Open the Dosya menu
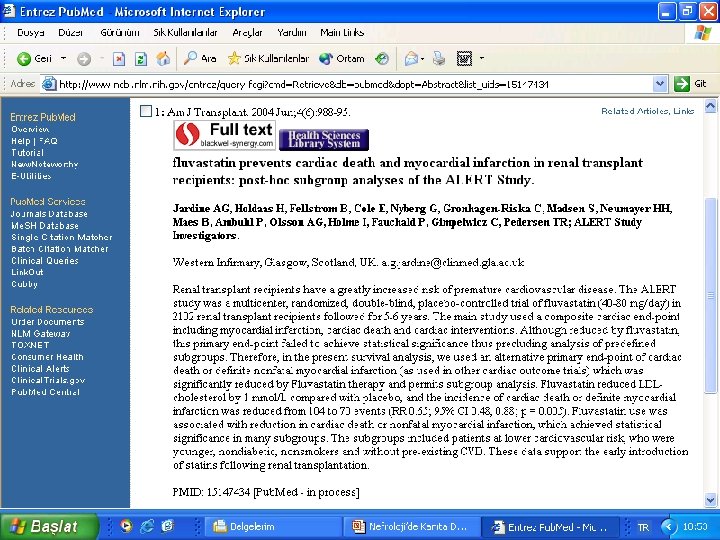Viewport: 720px width, 540px height. coord(31,33)
